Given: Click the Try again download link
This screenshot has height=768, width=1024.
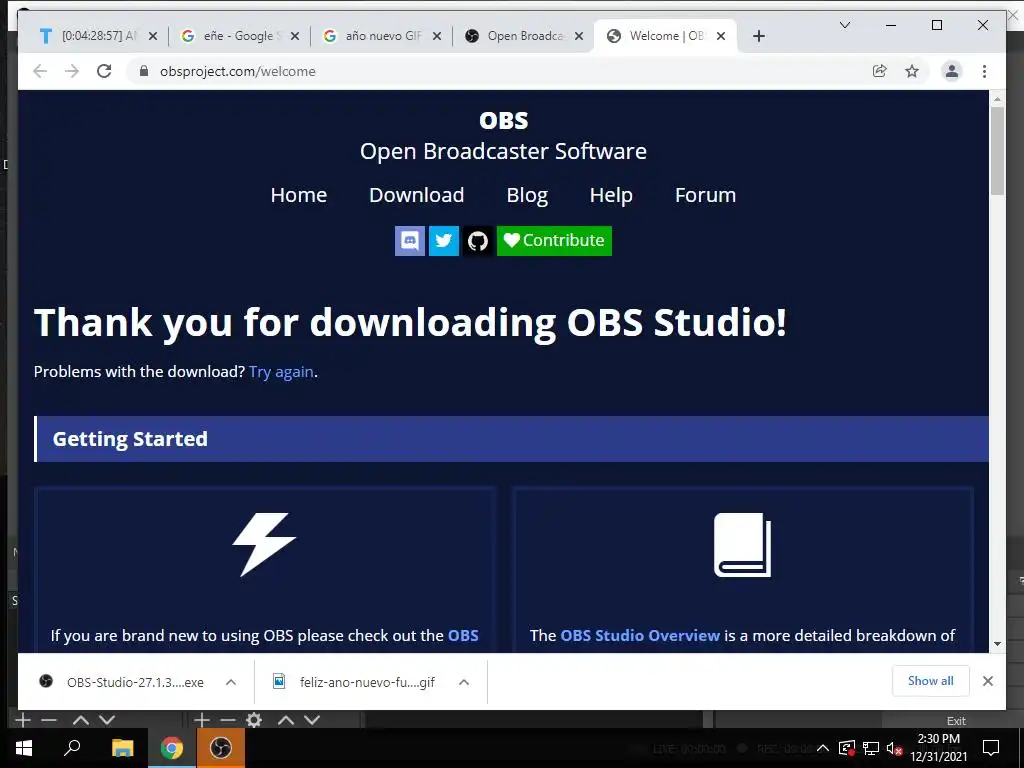Looking at the screenshot, I should (x=281, y=372).
